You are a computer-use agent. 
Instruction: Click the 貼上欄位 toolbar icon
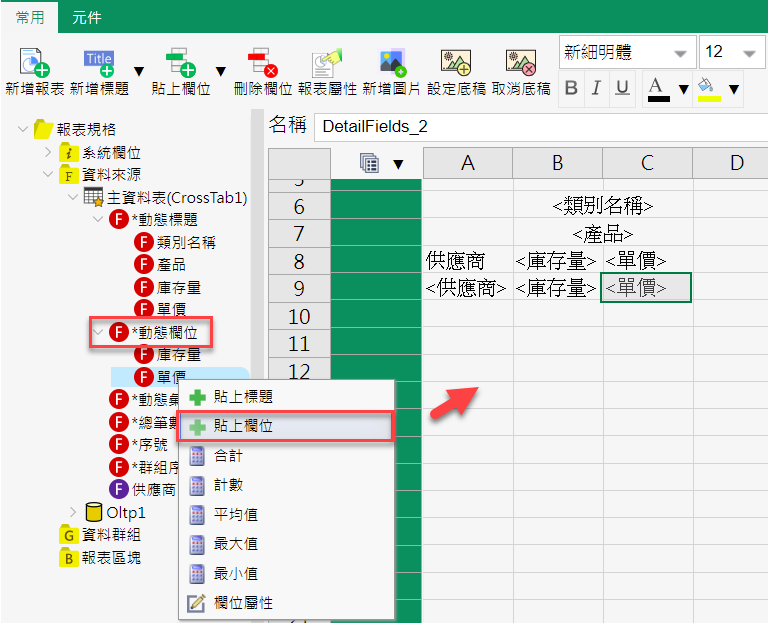[180, 63]
